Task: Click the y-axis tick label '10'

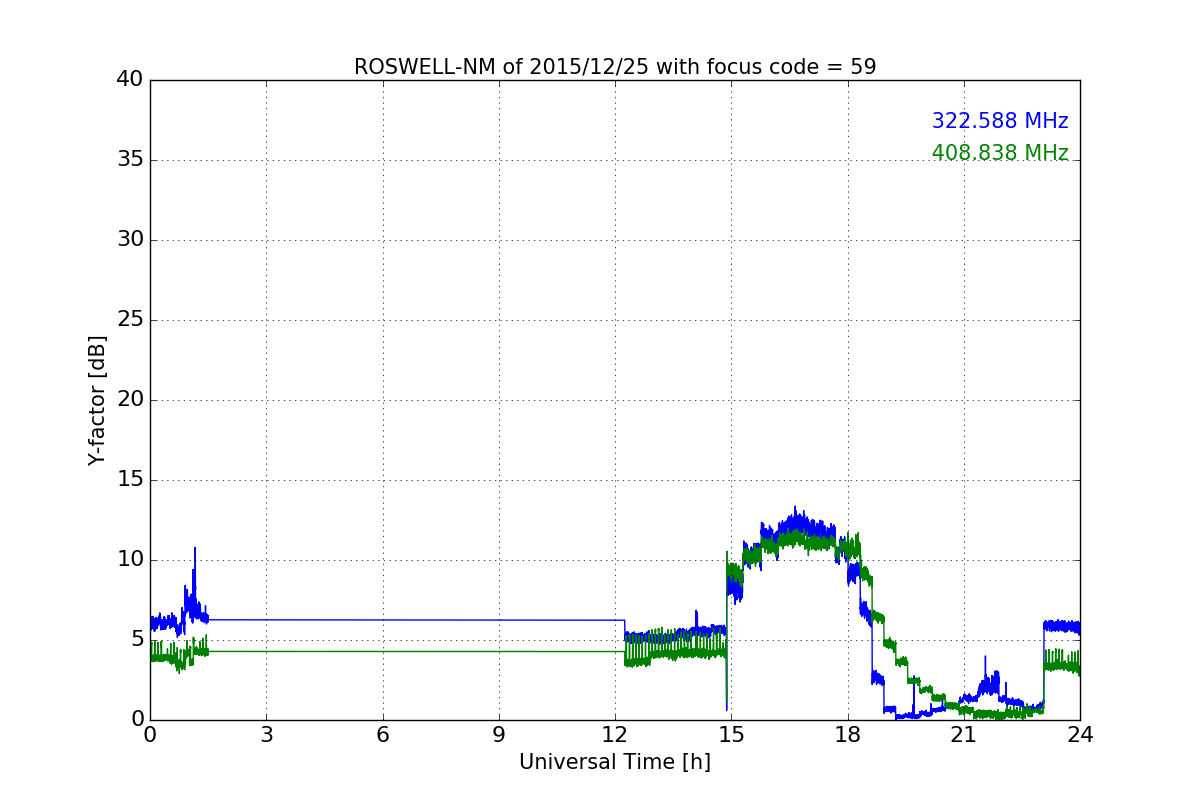Action: click(130, 560)
